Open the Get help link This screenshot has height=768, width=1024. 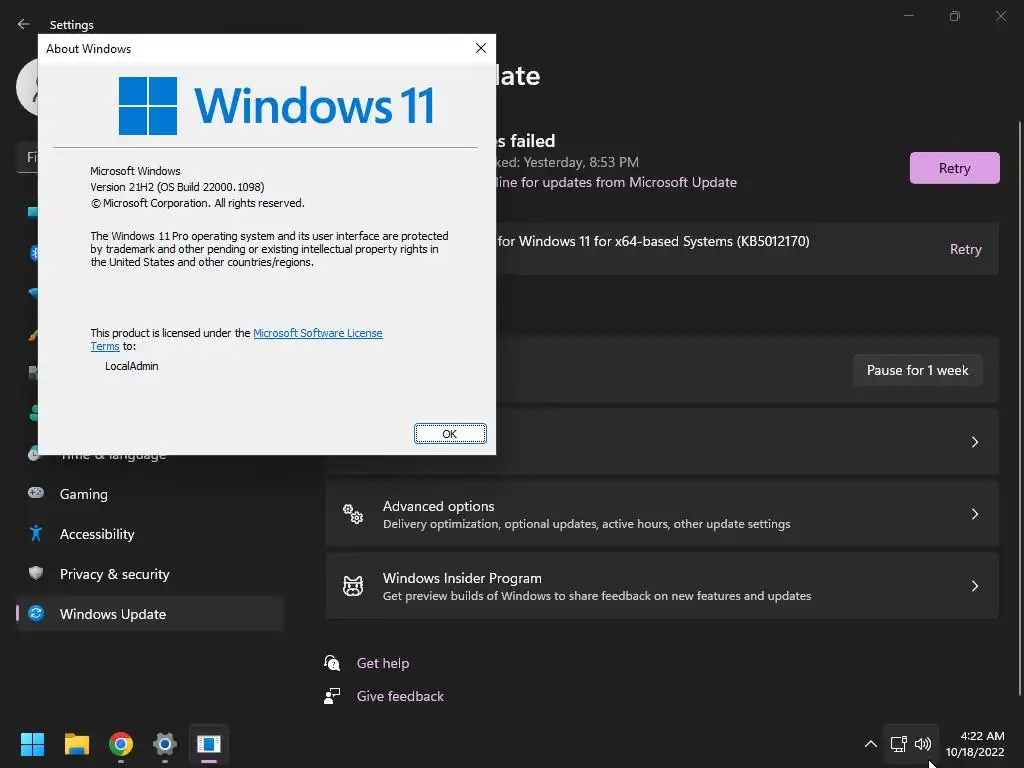click(383, 663)
